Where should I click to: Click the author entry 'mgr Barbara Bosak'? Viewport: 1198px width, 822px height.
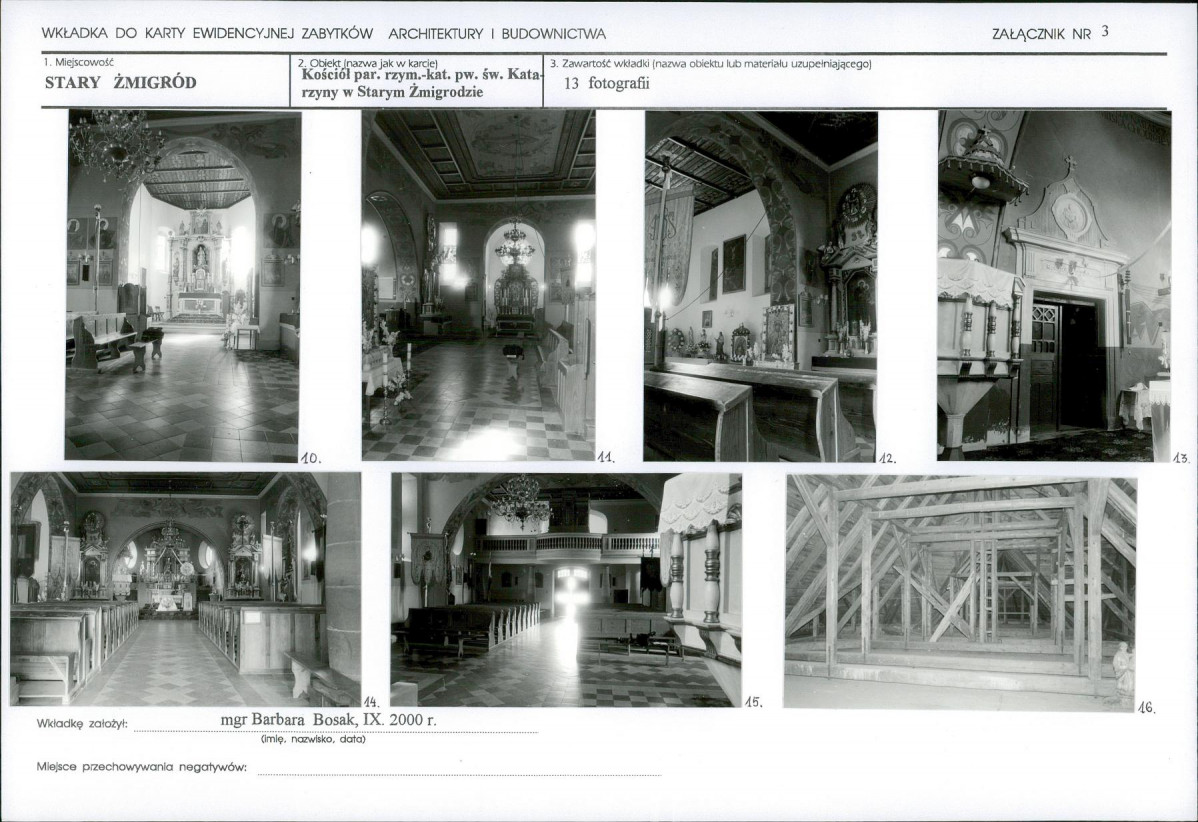pos(328,719)
